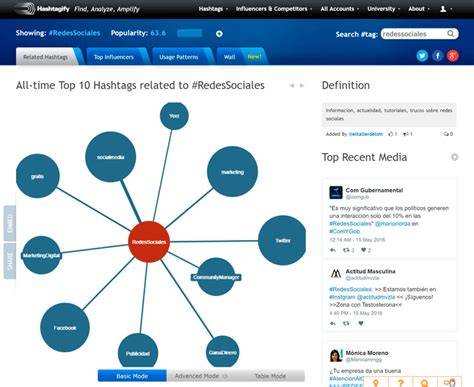The image size is (474, 387).
Task: Click the question mark icon in the bottom-right bar
Action: (400, 383)
